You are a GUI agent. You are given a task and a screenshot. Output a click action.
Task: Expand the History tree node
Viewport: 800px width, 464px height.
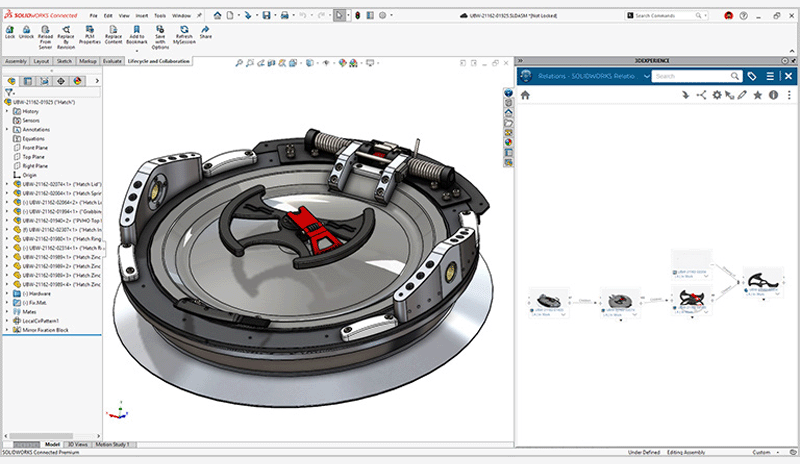pyautogui.click(x=7, y=111)
